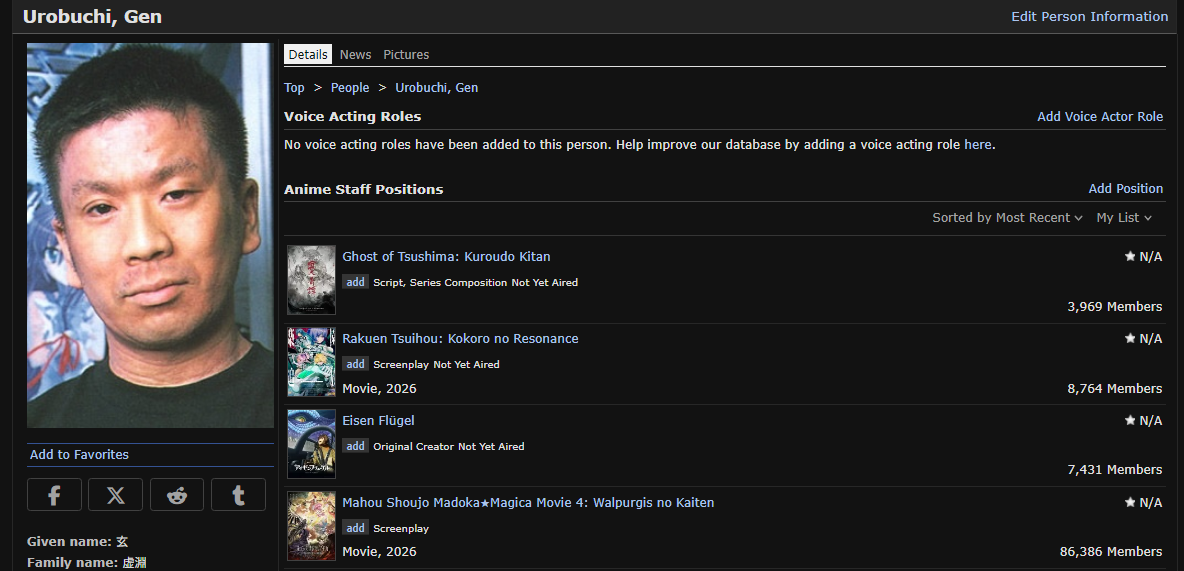Screen dimensions: 1184x571
Task: Click '3,969 Members' text
Action: pos(1115,307)
